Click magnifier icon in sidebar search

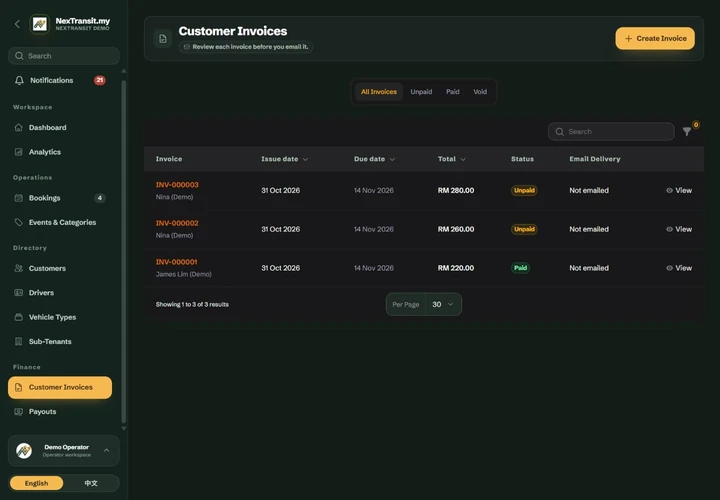coord(19,56)
